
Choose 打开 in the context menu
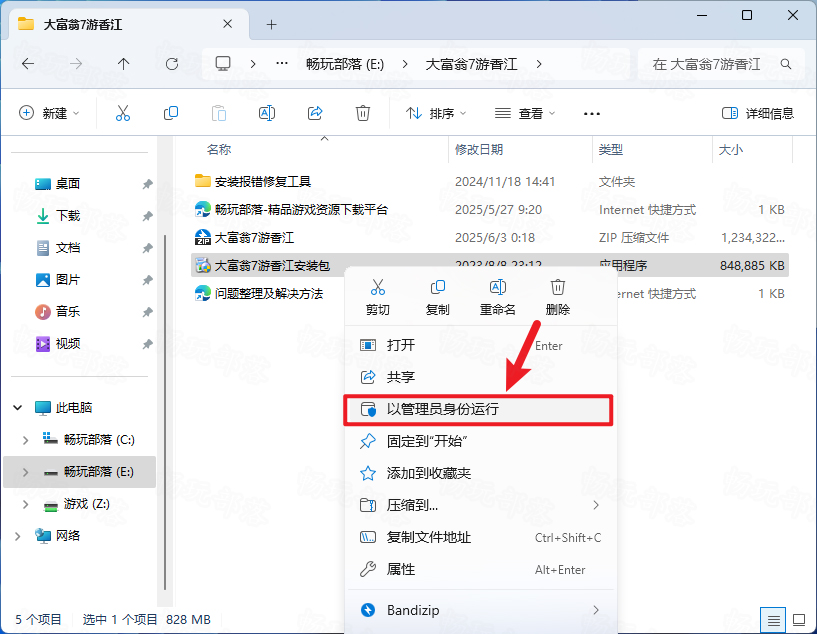coord(480,345)
